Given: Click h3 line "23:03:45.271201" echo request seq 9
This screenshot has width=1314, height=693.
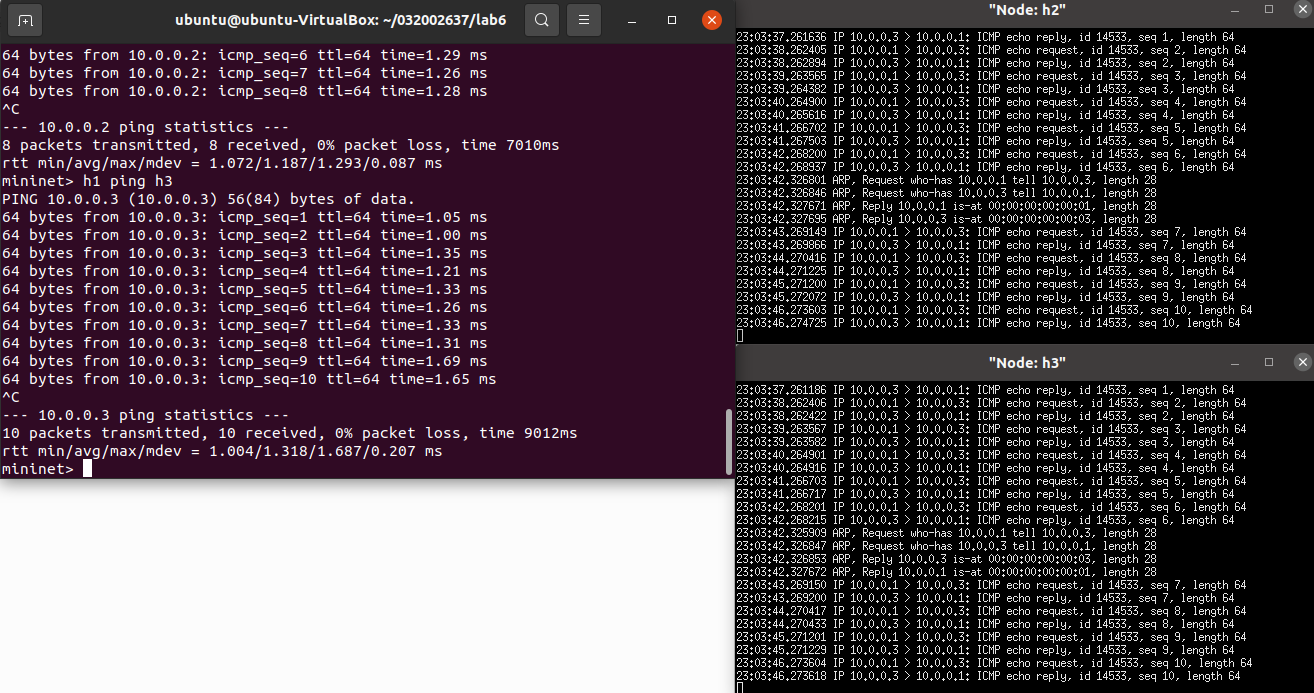Looking at the screenshot, I should 992,637.
